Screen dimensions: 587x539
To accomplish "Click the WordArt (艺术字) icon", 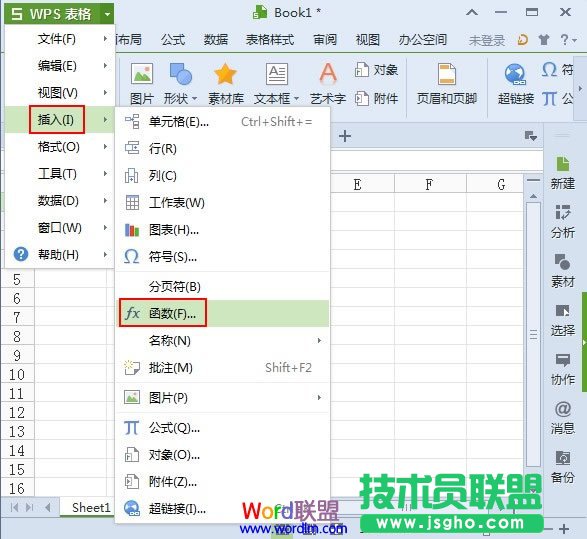I will [x=328, y=83].
